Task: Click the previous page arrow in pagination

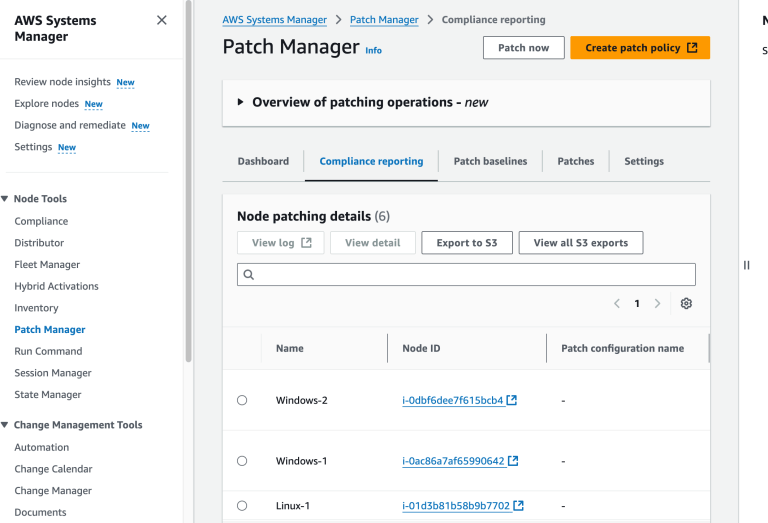Action: [617, 304]
